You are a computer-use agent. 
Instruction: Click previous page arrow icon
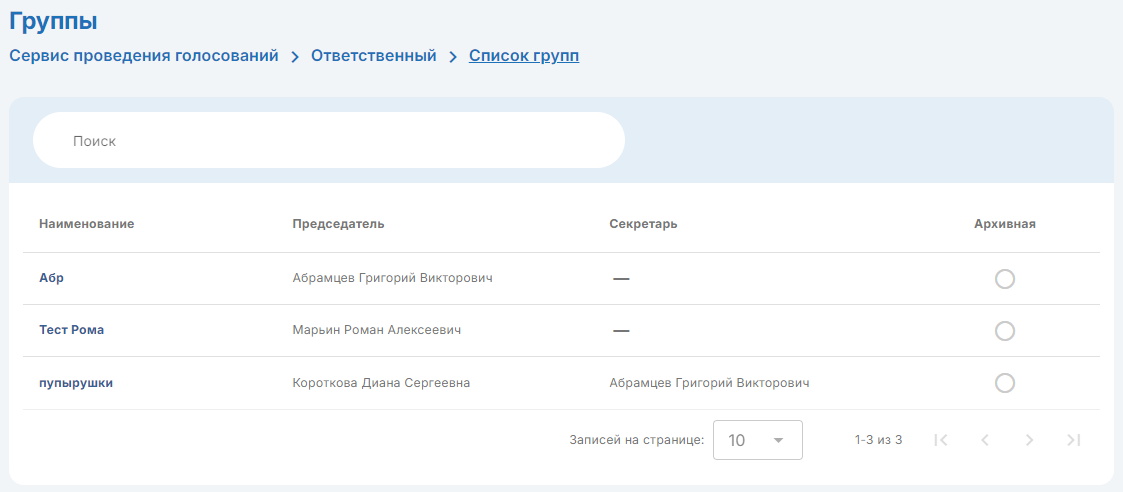pos(985,440)
